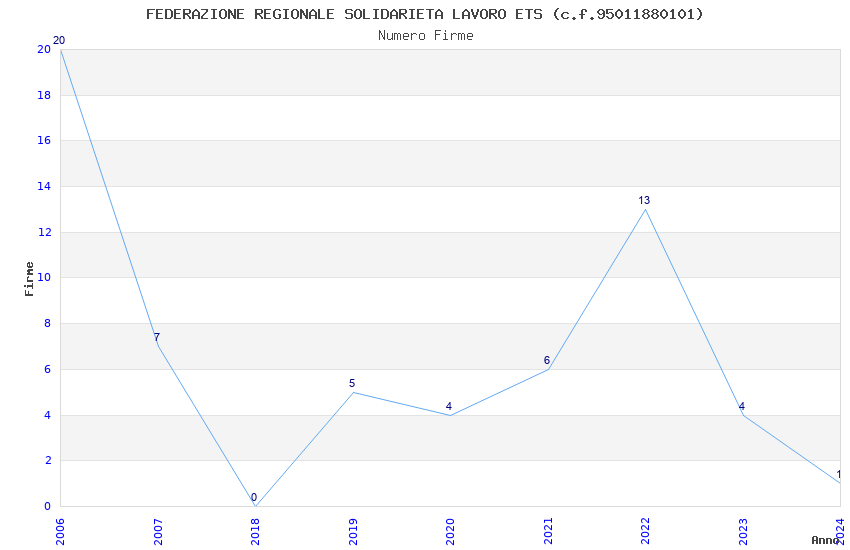Click the data label 1 at 2024
The height and width of the screenshot is (550, 850).
click(839, 474)
